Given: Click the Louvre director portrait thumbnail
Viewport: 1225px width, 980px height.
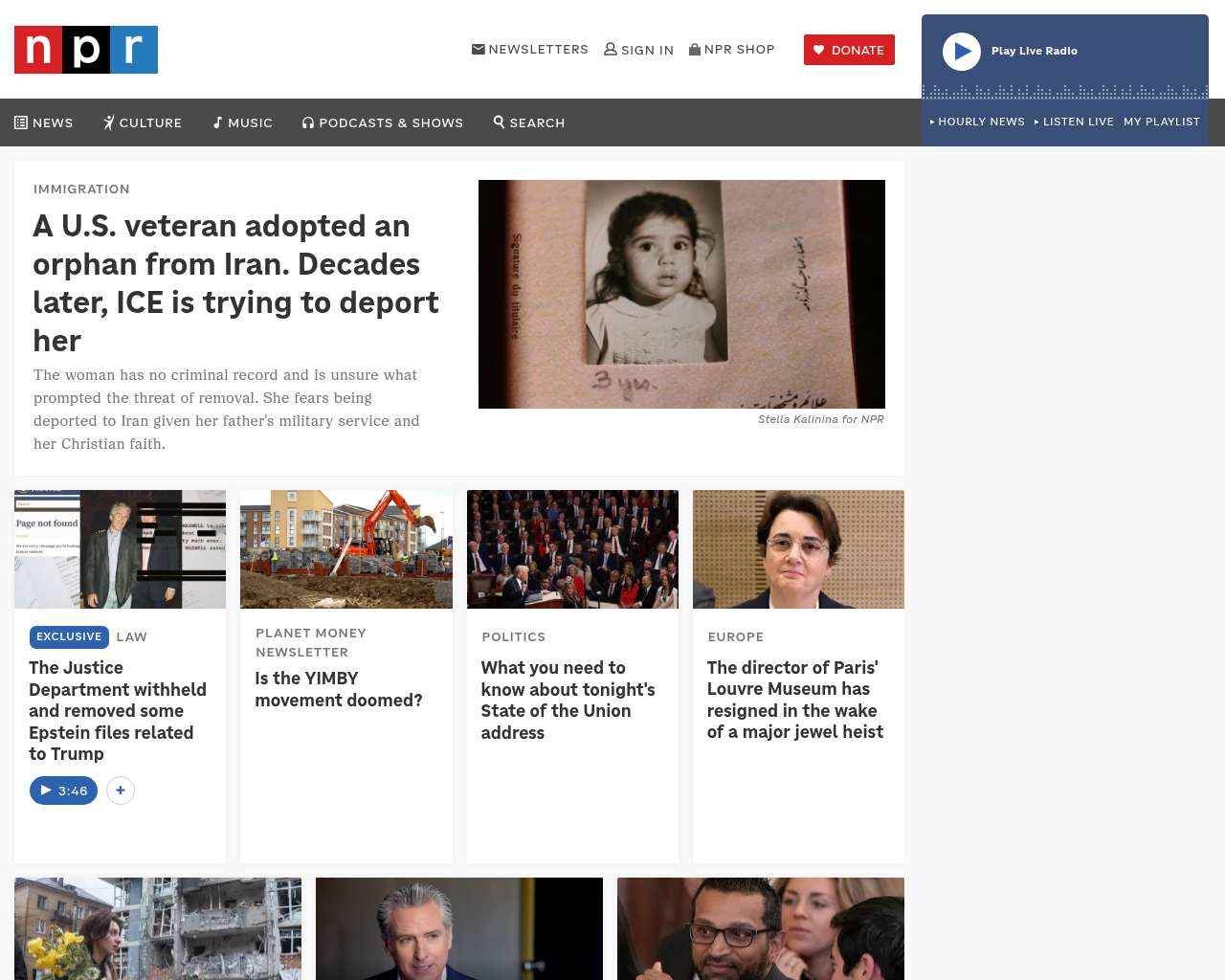Looking at the screenshot, I should tap(798, 549).
